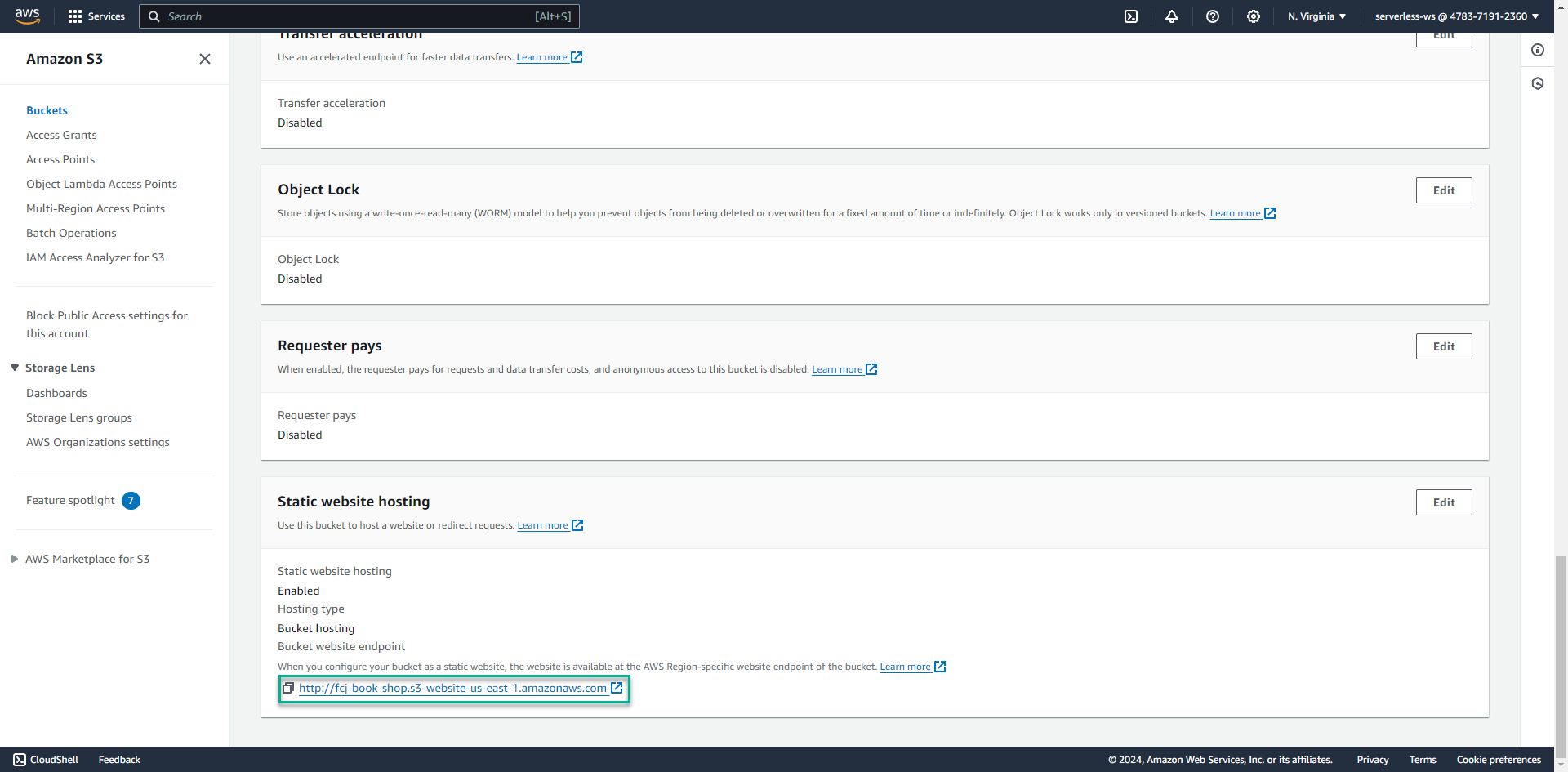
Task: Click external icon next to Object Lock Learn more
Action: click(1270, 213)
